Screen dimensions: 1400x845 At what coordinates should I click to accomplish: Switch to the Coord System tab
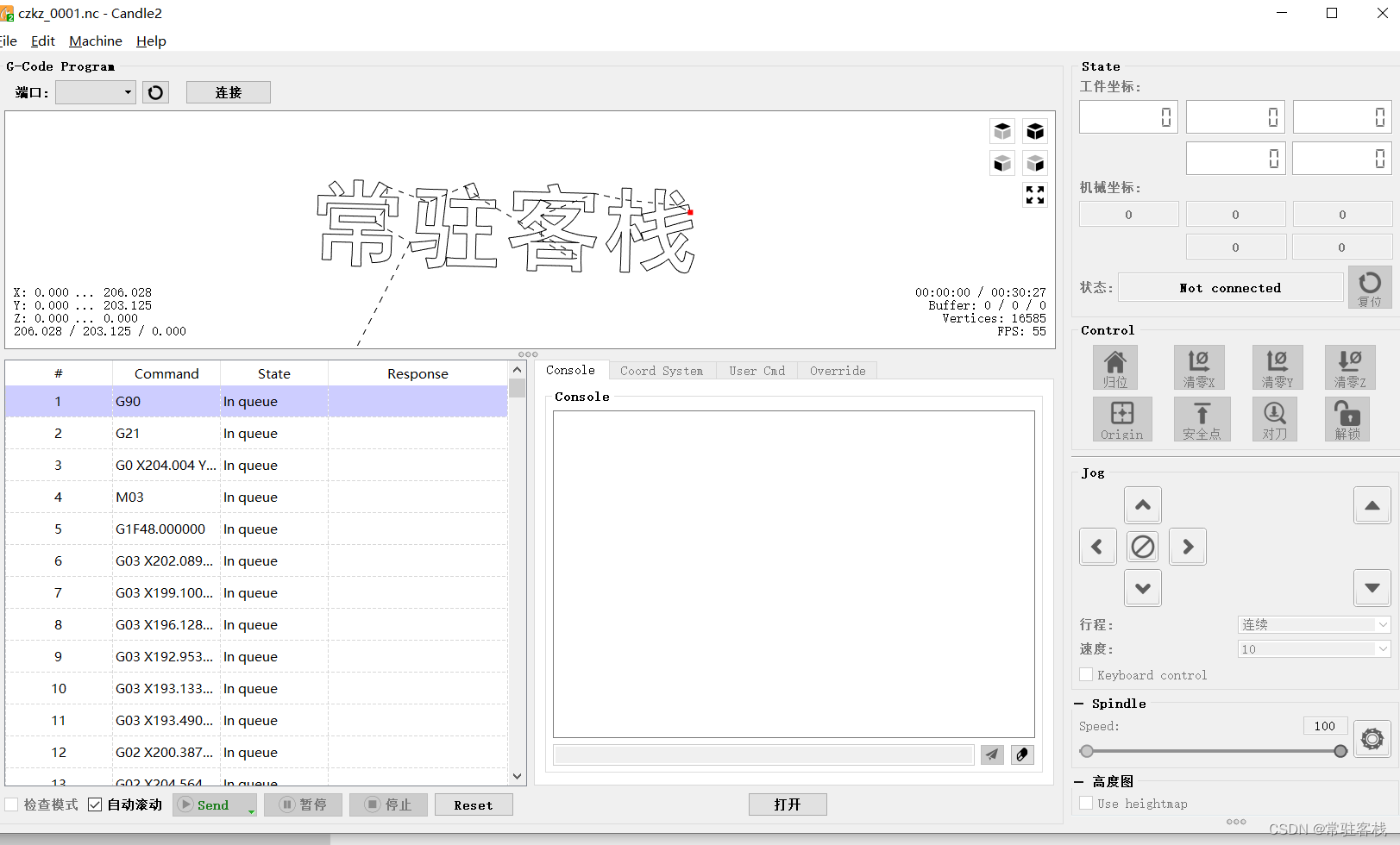coord(662,371)
